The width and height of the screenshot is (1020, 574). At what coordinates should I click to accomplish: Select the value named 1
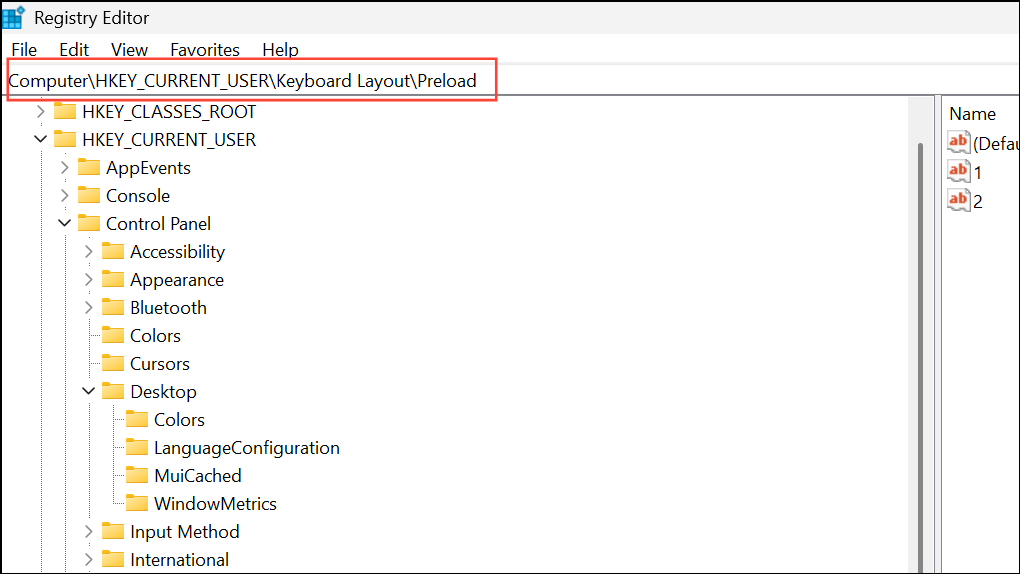pyautogui.click(x=978, y=172)
